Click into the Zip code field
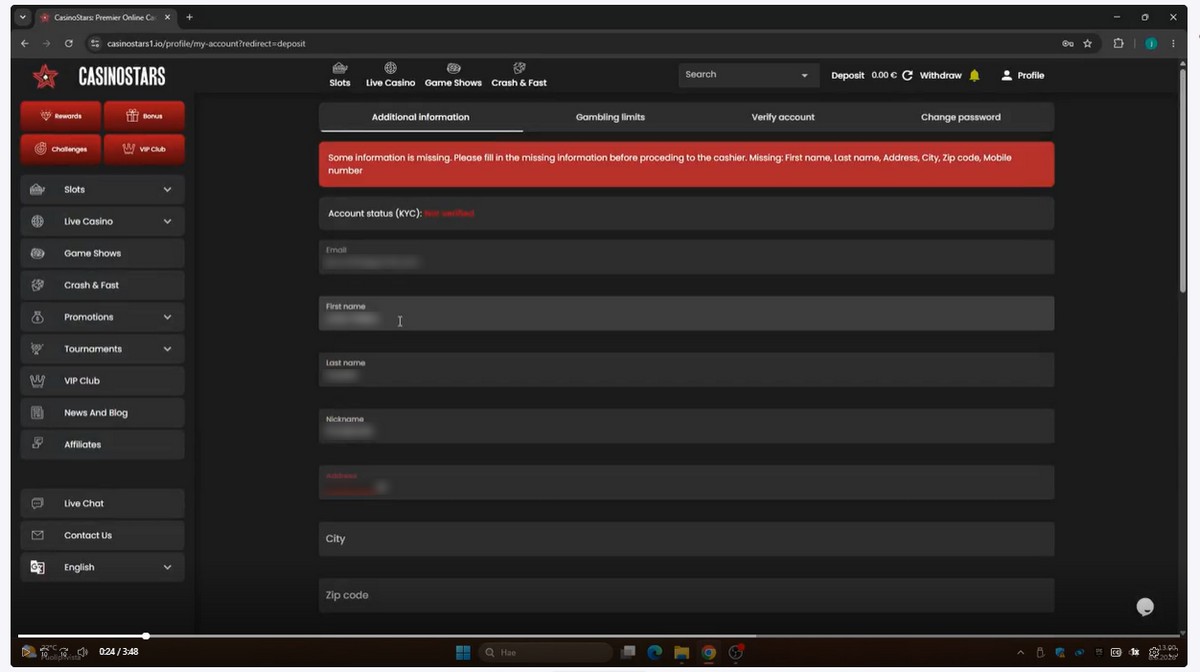Viewport: 1200px width, 672px height. pos(686,595)
